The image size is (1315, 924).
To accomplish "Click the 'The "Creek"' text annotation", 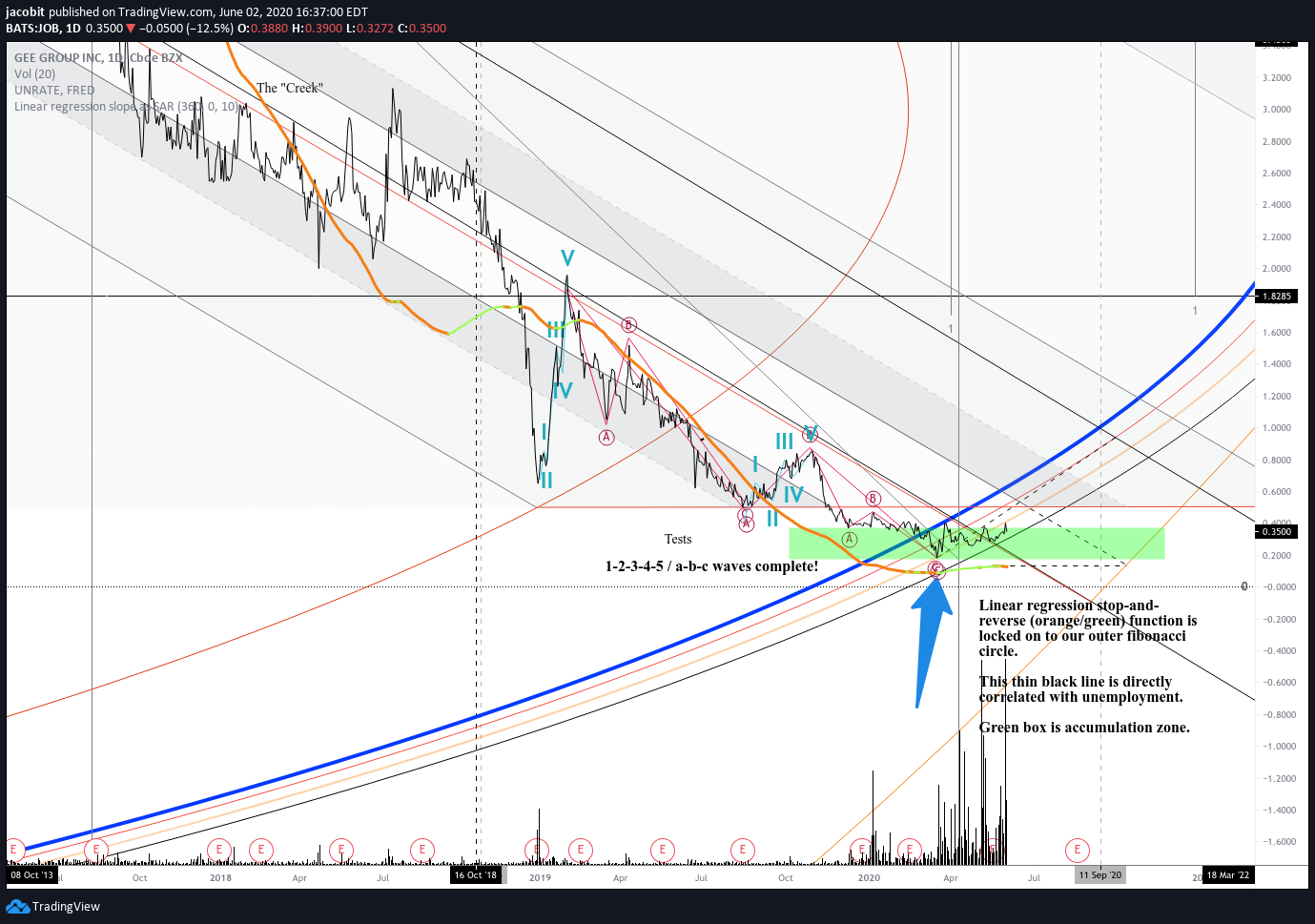I will (290, 88).
